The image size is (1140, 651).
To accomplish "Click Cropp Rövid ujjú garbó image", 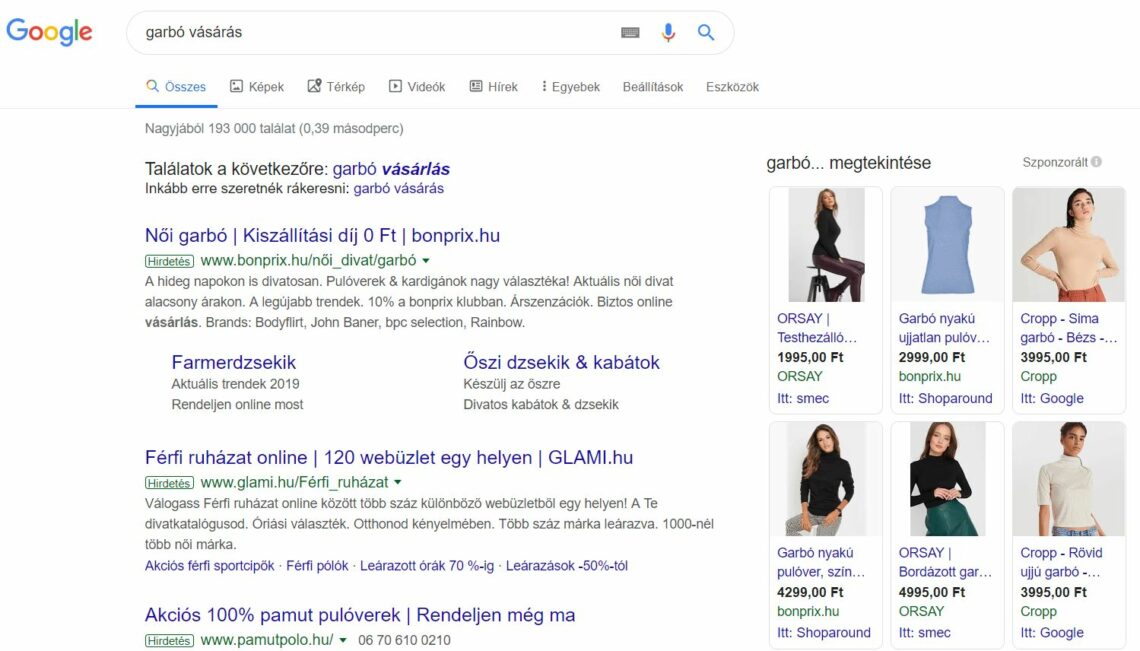I will point(1069,479).
